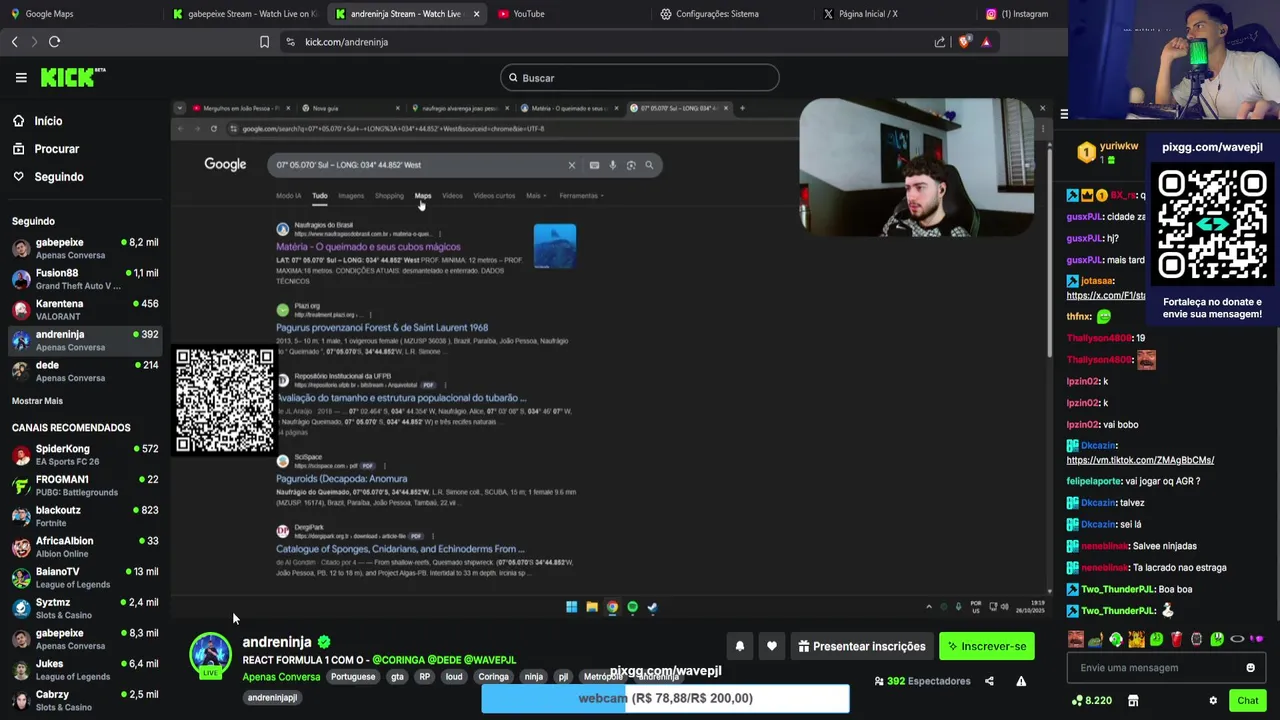Image resolution: width=1280 pixels, height=720 pixels.
Task: Click the 8.220 channel points balance
Action: (1091, 701)
